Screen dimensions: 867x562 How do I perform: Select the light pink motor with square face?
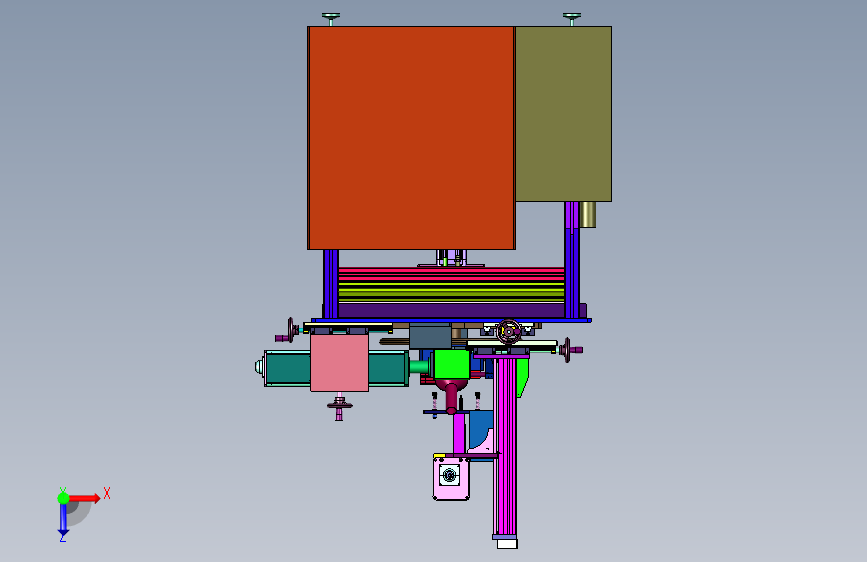tap(451, 477)
